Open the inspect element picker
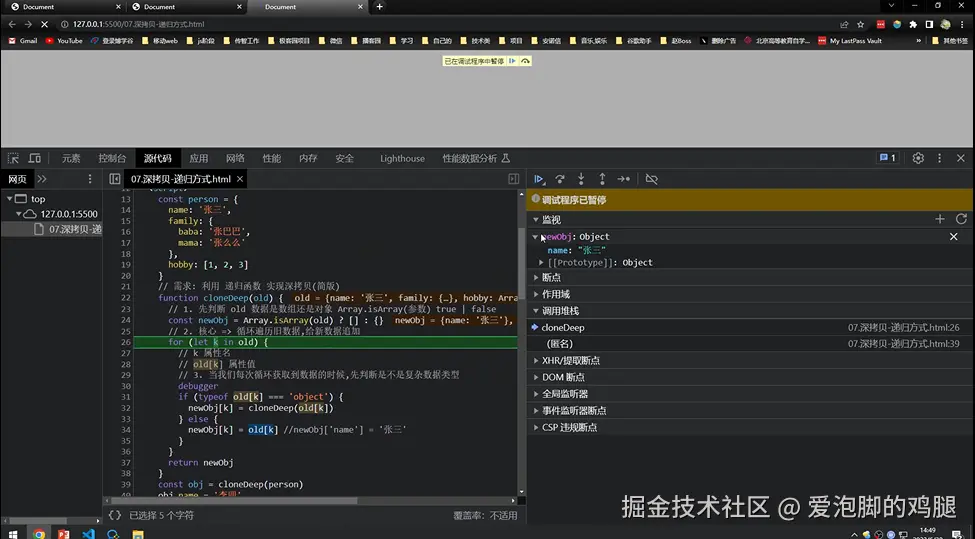This screenshot has width=975, height=539. (x=13, y=158)
